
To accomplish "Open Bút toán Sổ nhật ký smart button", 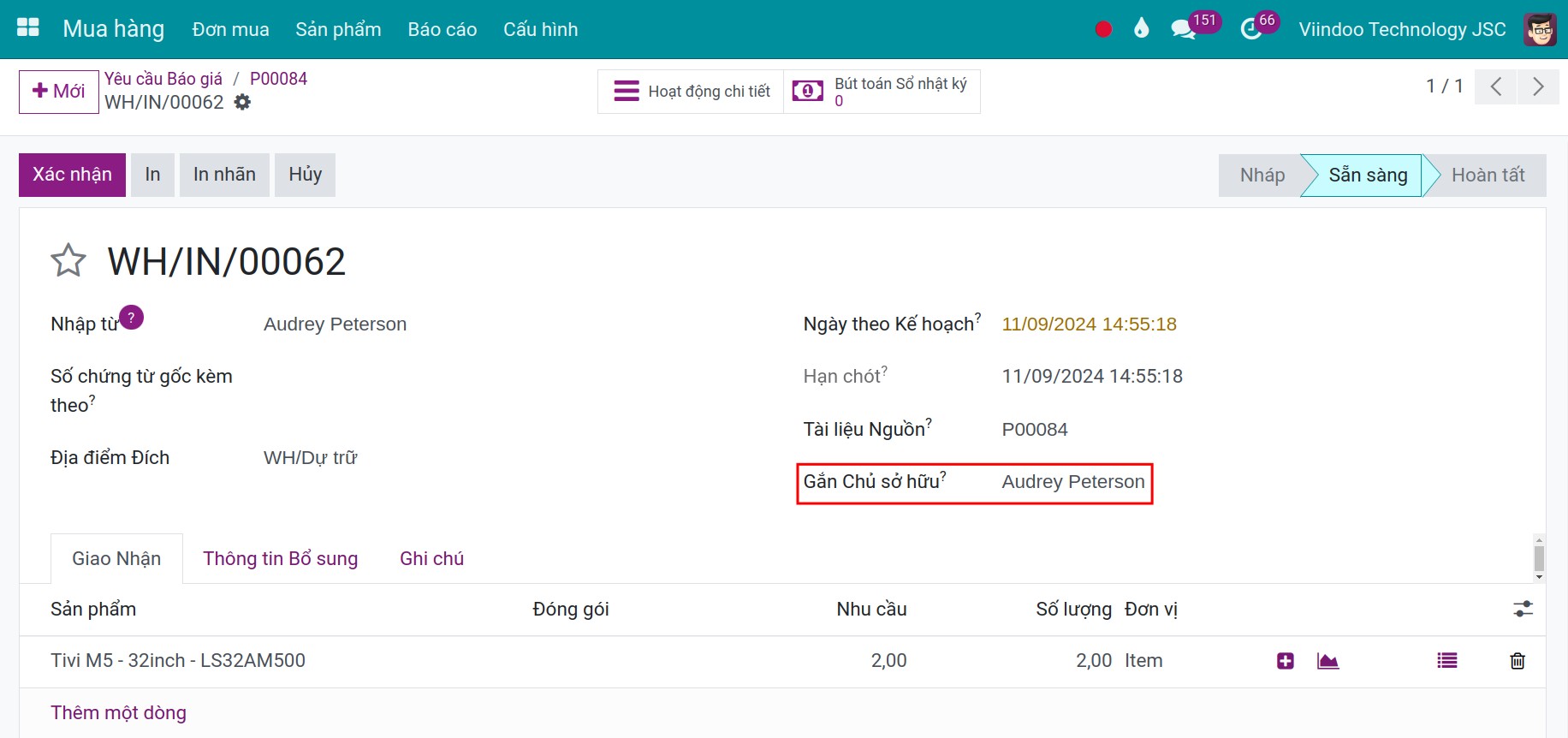I will coord(882,92).
